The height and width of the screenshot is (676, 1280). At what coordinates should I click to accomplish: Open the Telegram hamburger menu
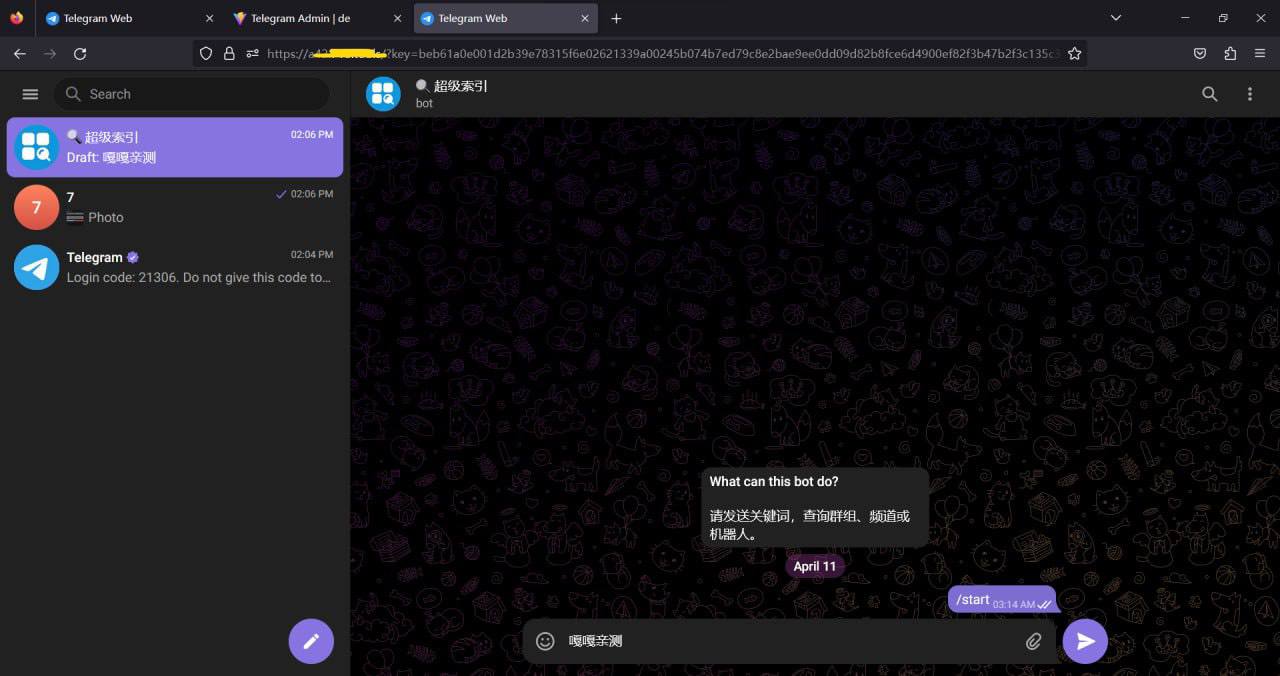point(30,94)
